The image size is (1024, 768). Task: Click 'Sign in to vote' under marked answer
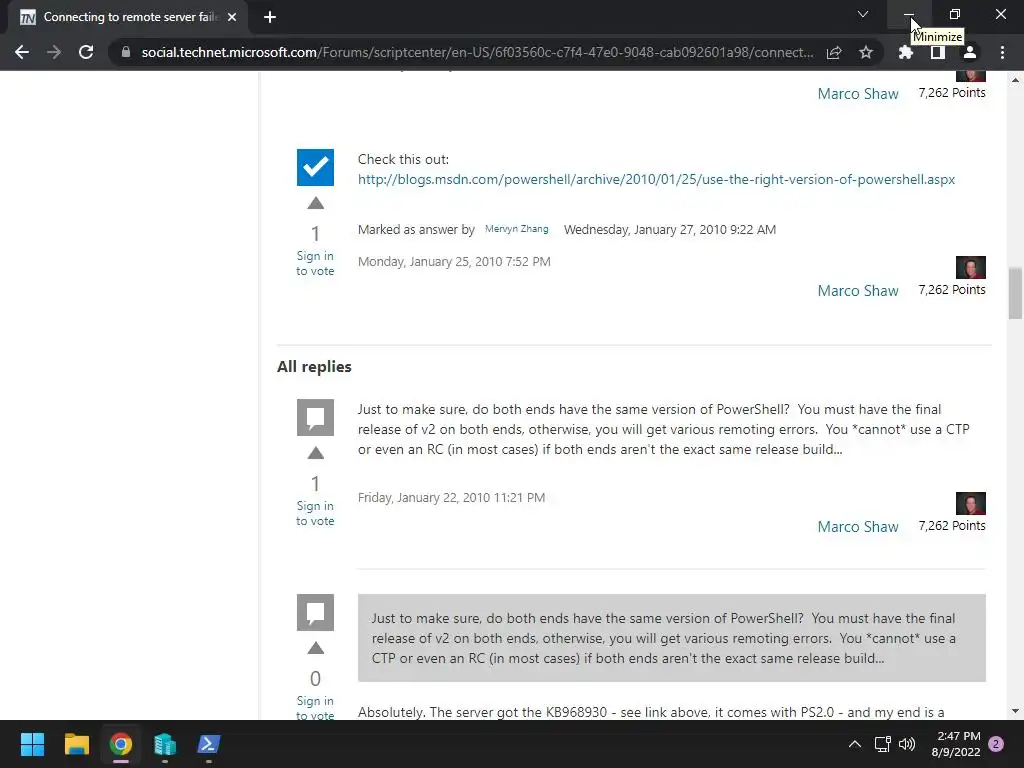[x=315, y=263]
